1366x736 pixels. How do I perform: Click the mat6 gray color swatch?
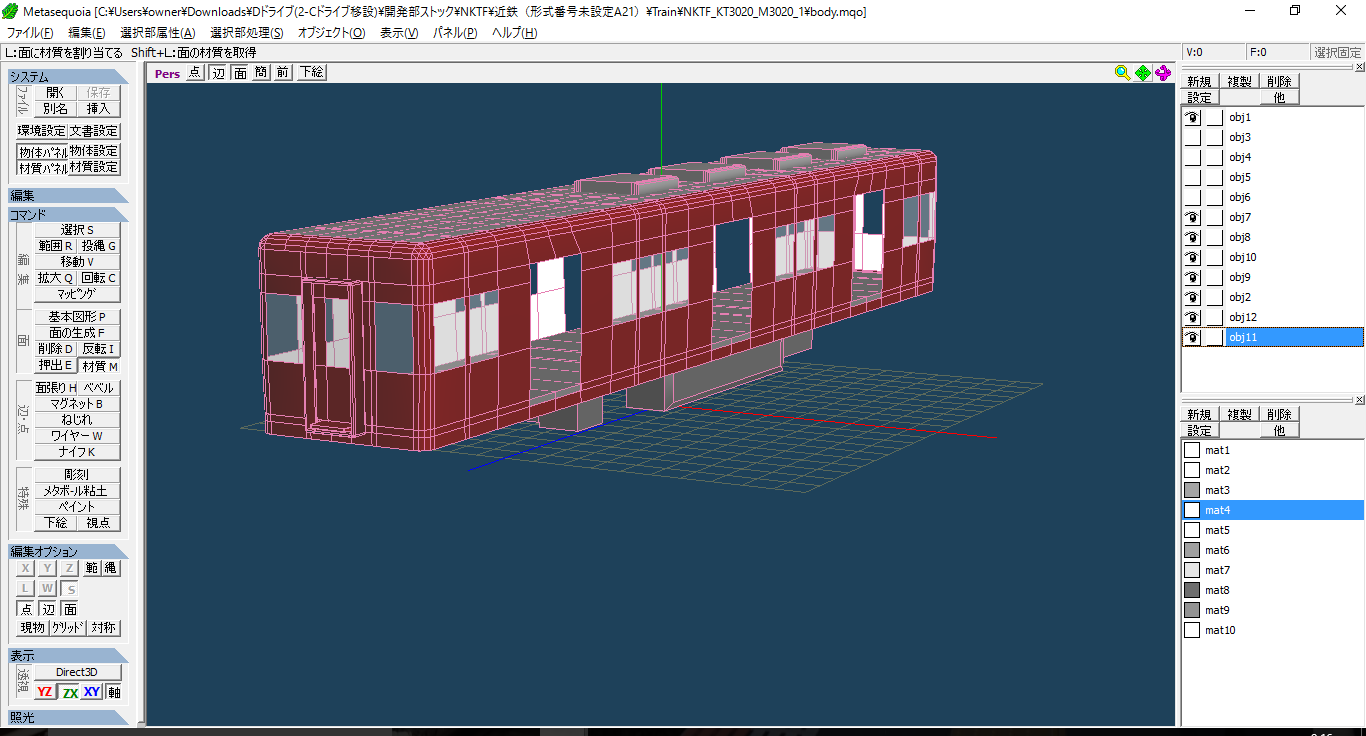(1192, 550)
